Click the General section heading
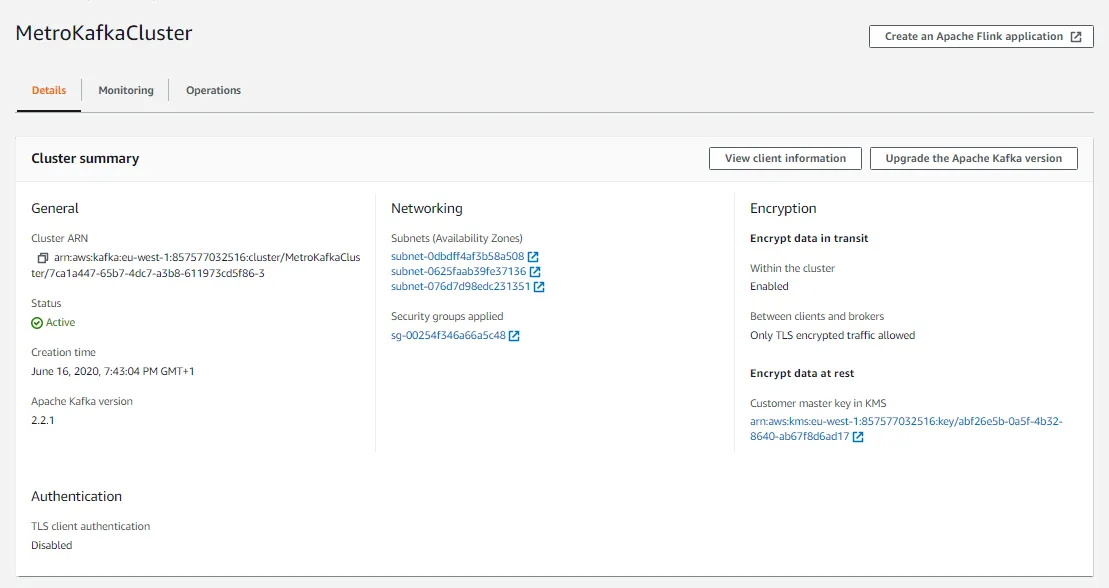The height and width of the screenshot is (588, 1109). [55, 209]
